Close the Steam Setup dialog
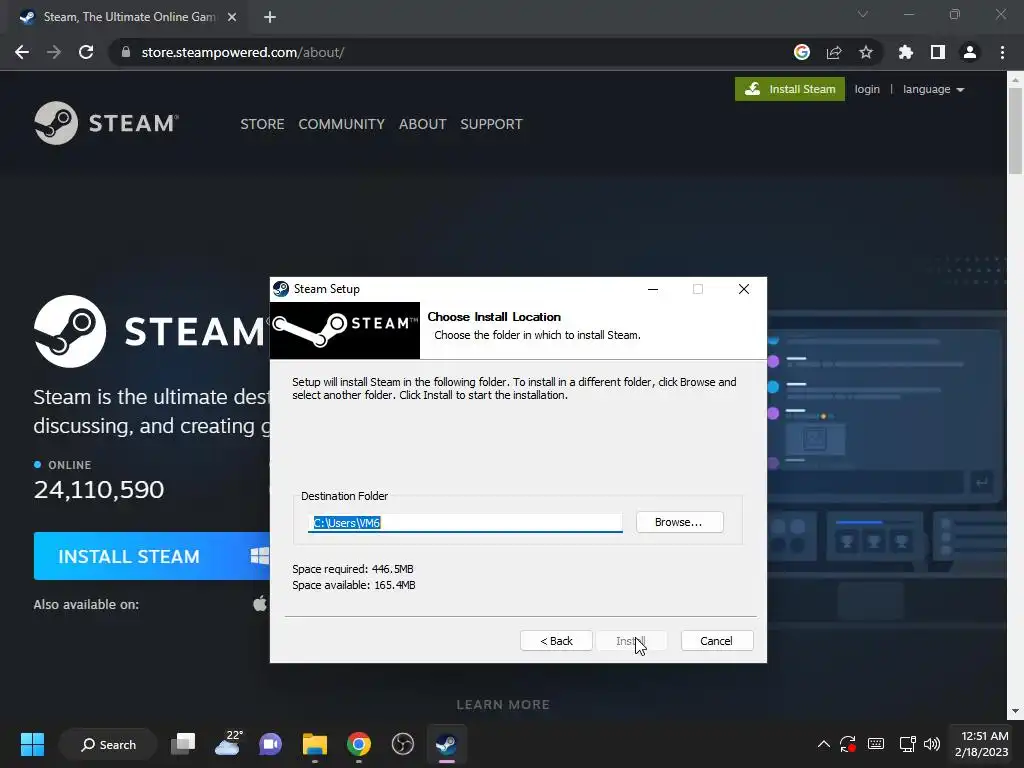Image resolution: width=1024 pixels, height=768 pixels. pos(743,289)
